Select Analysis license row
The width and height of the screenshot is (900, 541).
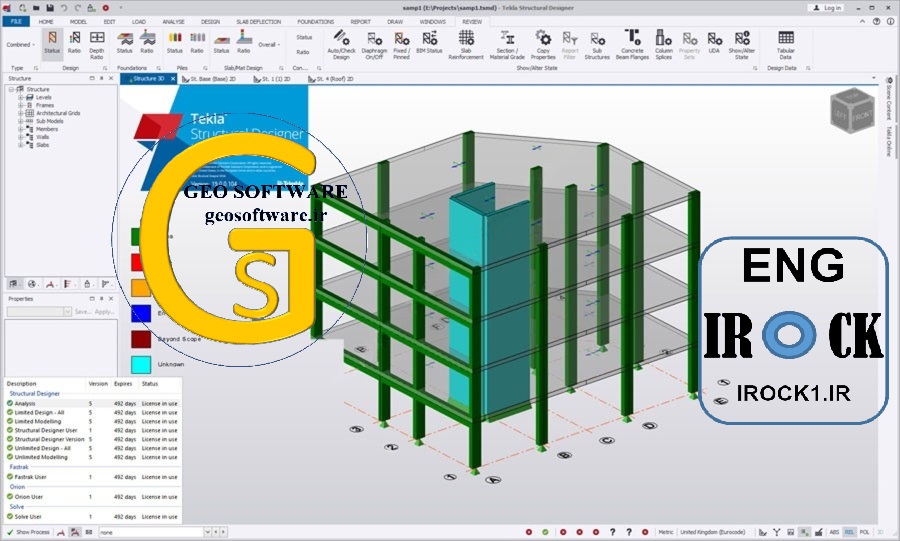pyautogui.click(x=93, y=403)
